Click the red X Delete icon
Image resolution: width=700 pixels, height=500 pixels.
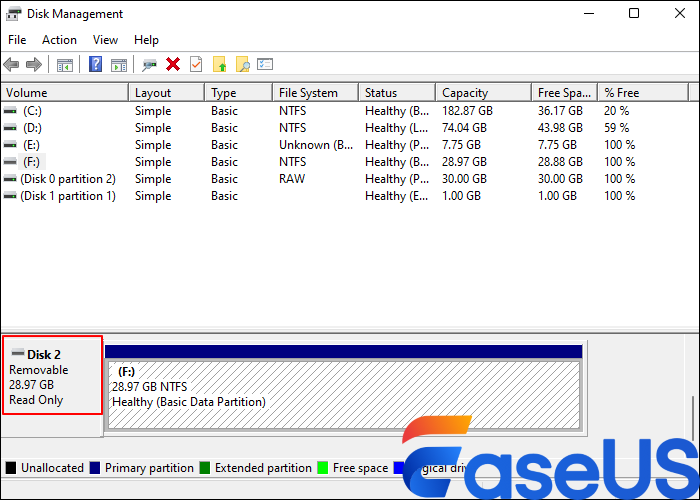(173, 65)
